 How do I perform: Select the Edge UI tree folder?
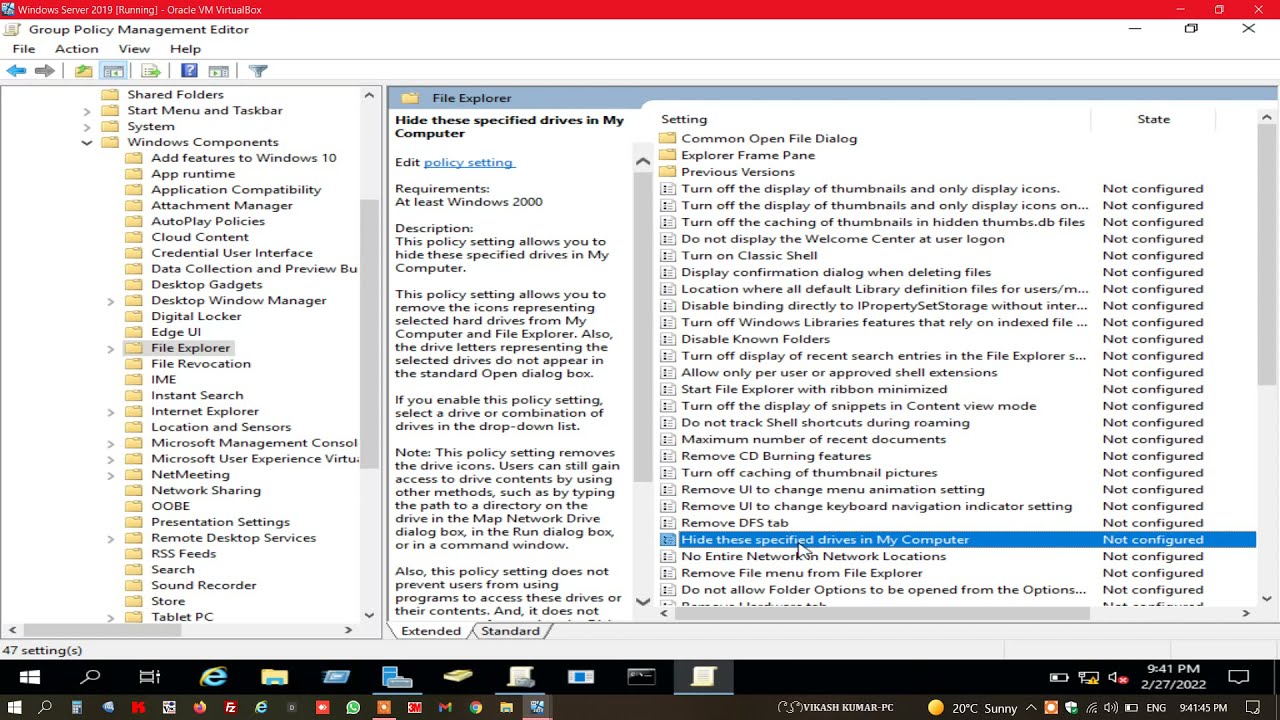tap(176, 332)
